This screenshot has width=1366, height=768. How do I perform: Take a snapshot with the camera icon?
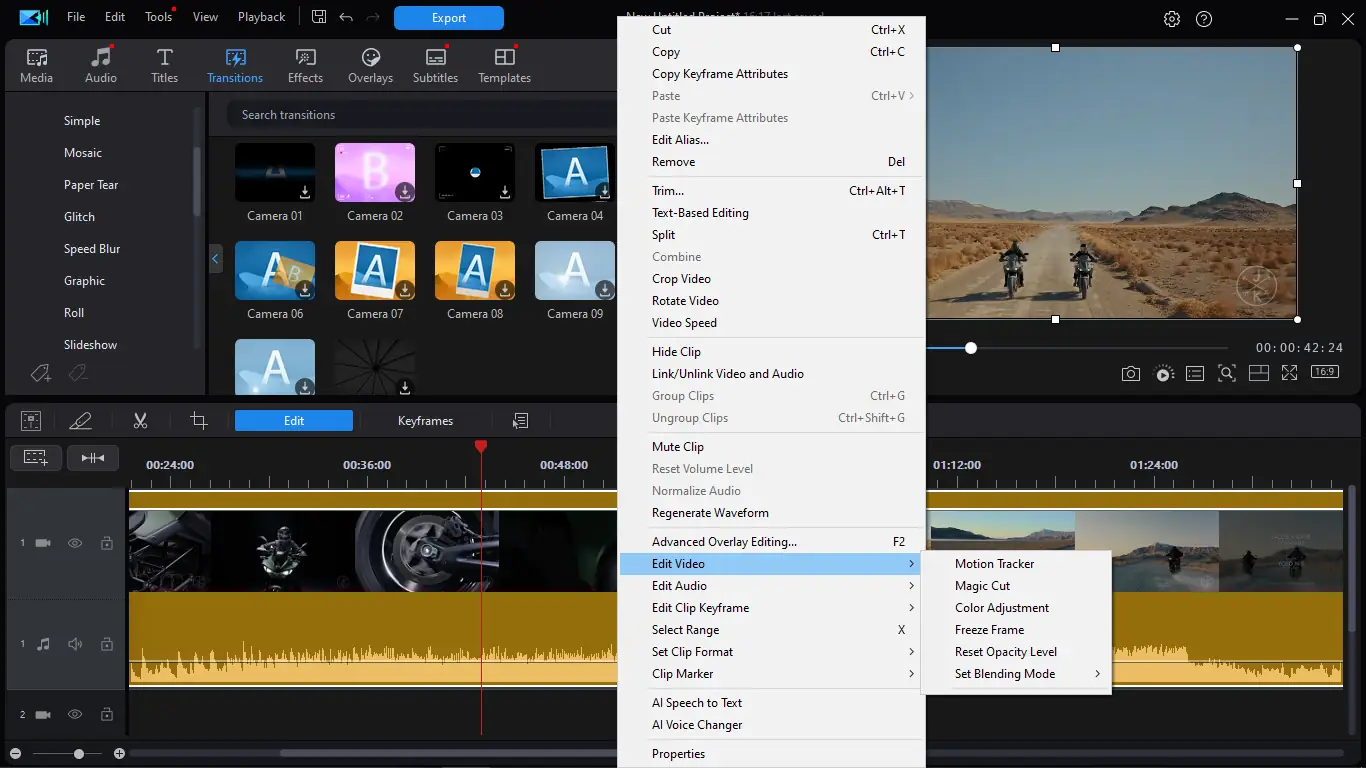pos(1130,373)
